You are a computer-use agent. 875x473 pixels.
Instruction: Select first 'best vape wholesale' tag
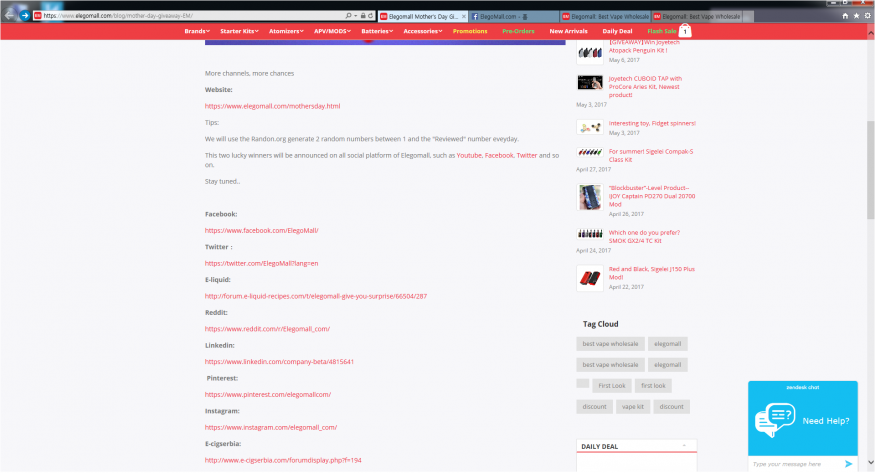[x=610, y=344]
